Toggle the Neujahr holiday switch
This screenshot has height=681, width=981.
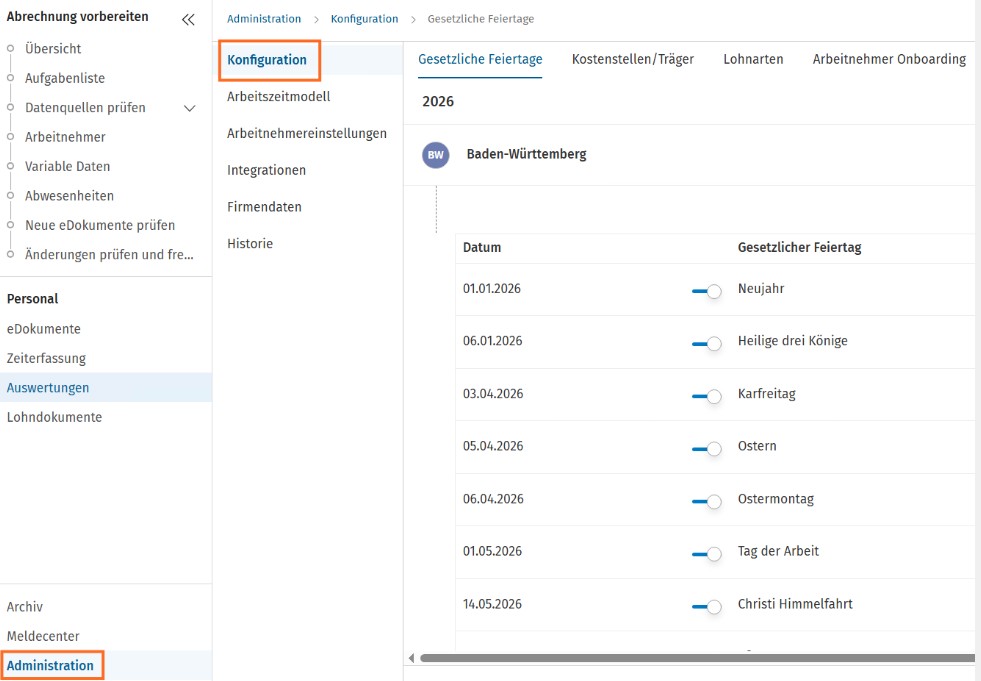[x=706, y=291]
